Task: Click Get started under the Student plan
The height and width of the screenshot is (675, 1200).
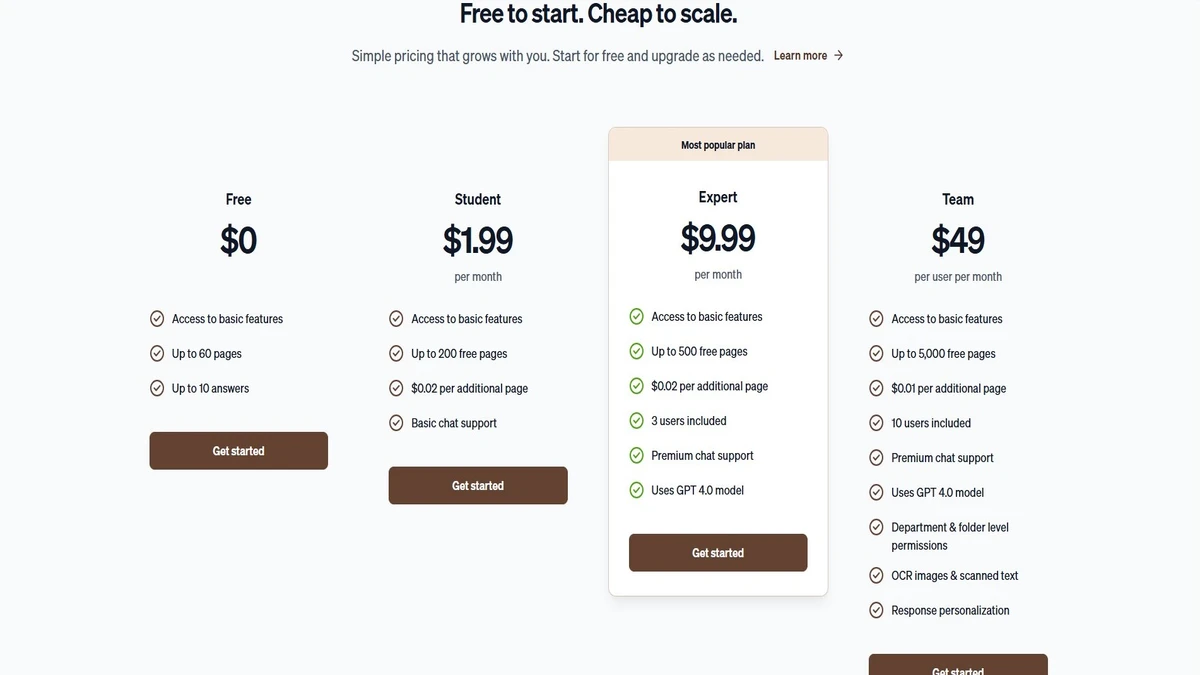Action: [x=478, y=486]
